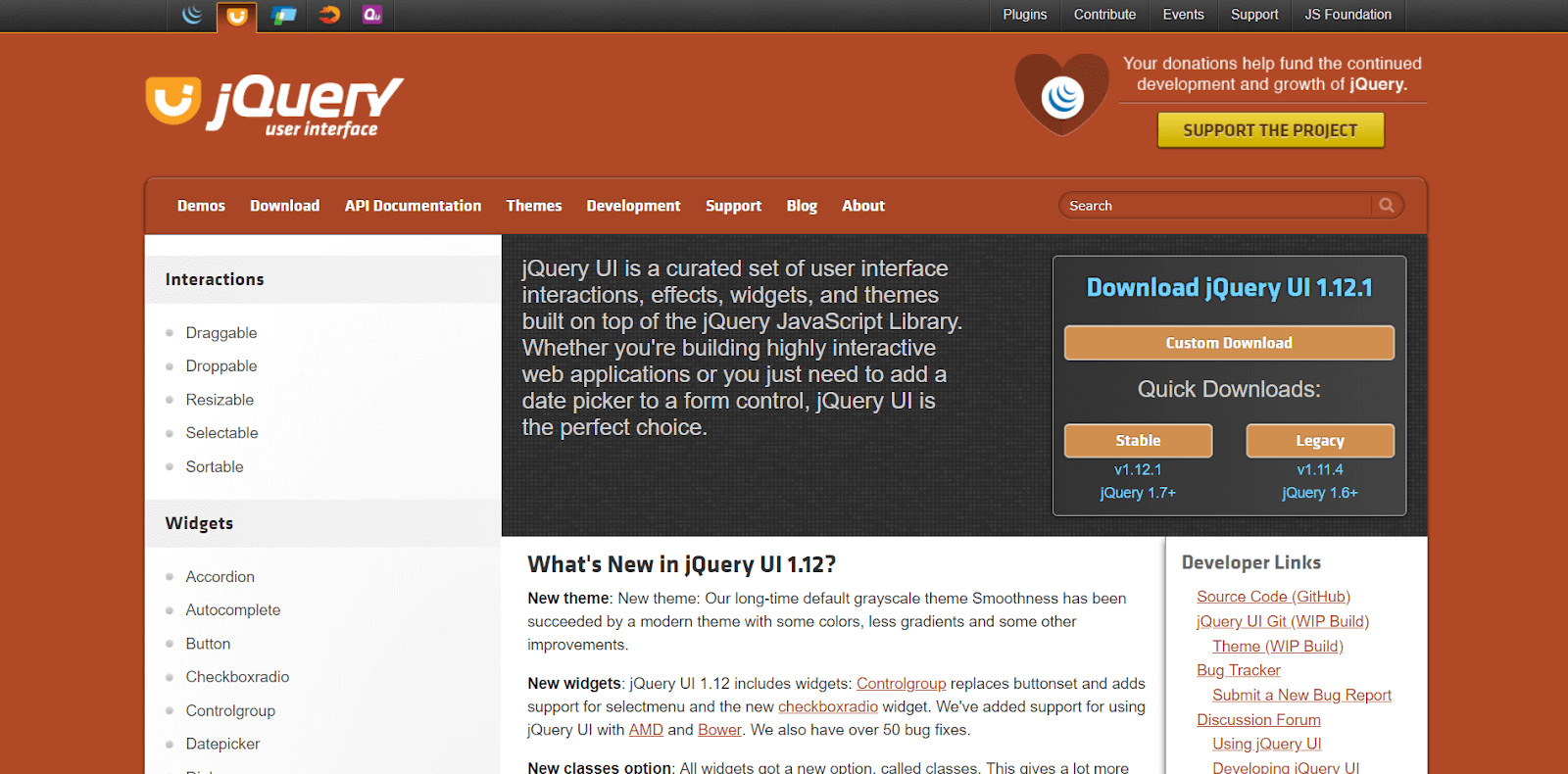
Task: Open the Selectable interaction
Action: [x=222, y=433]
